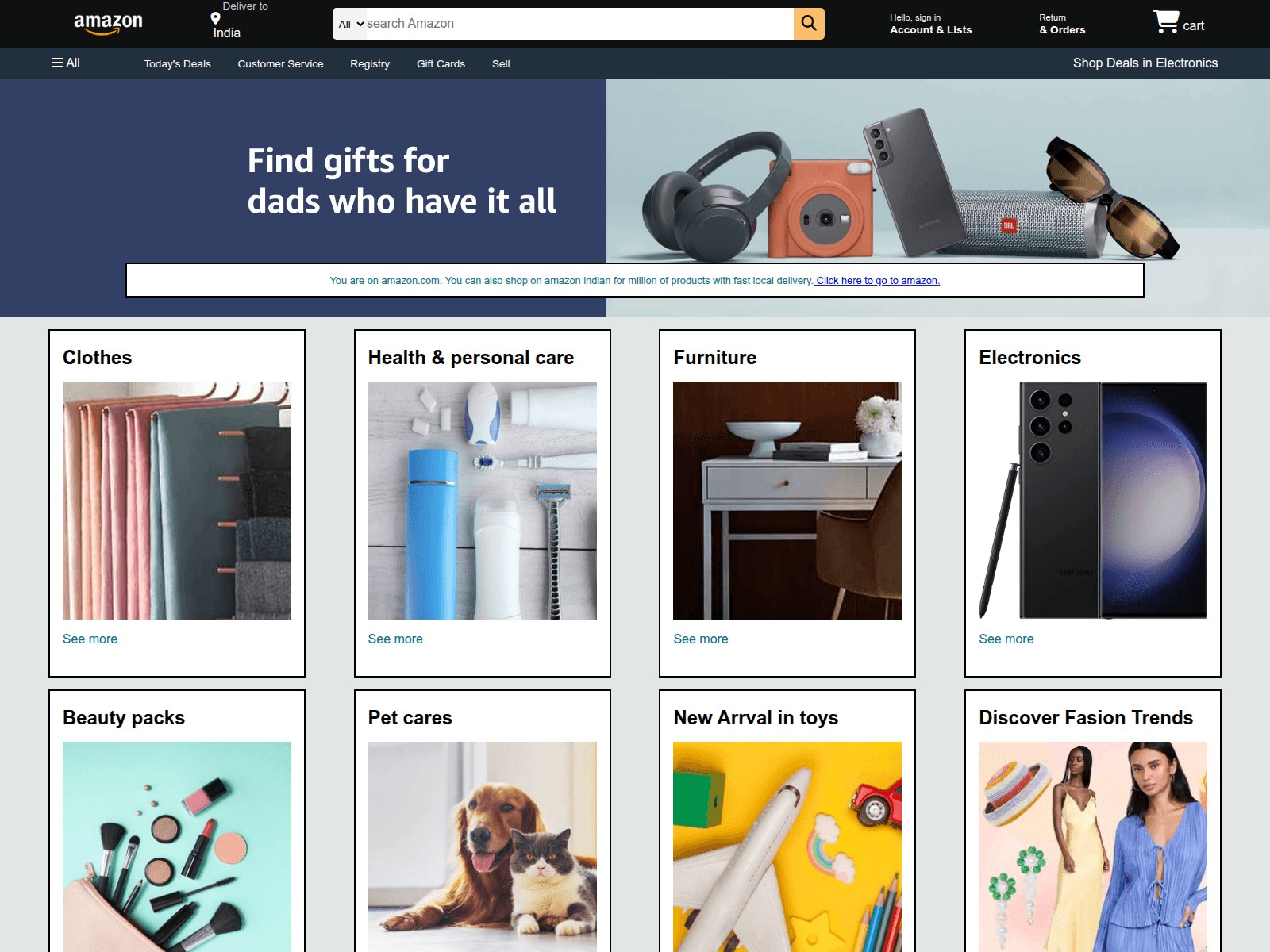Select Gift Cards in navigation

tap(441, 64)
